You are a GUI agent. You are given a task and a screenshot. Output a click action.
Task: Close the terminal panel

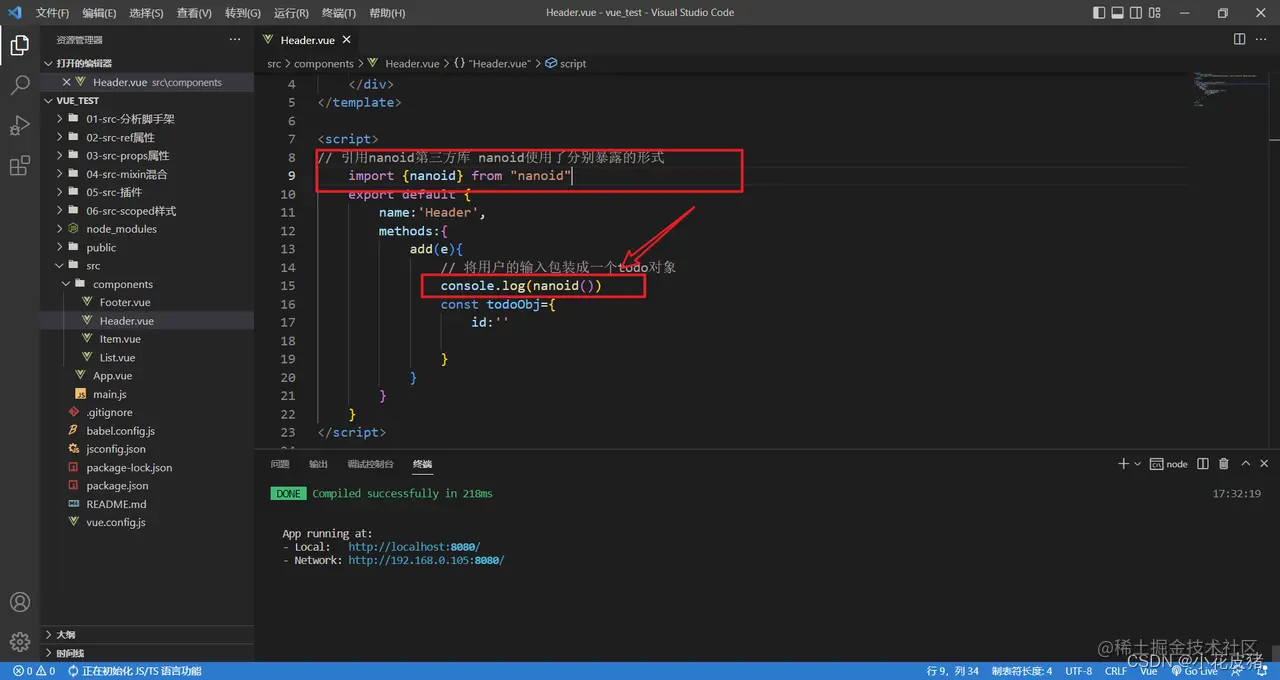click(1265, 464)
